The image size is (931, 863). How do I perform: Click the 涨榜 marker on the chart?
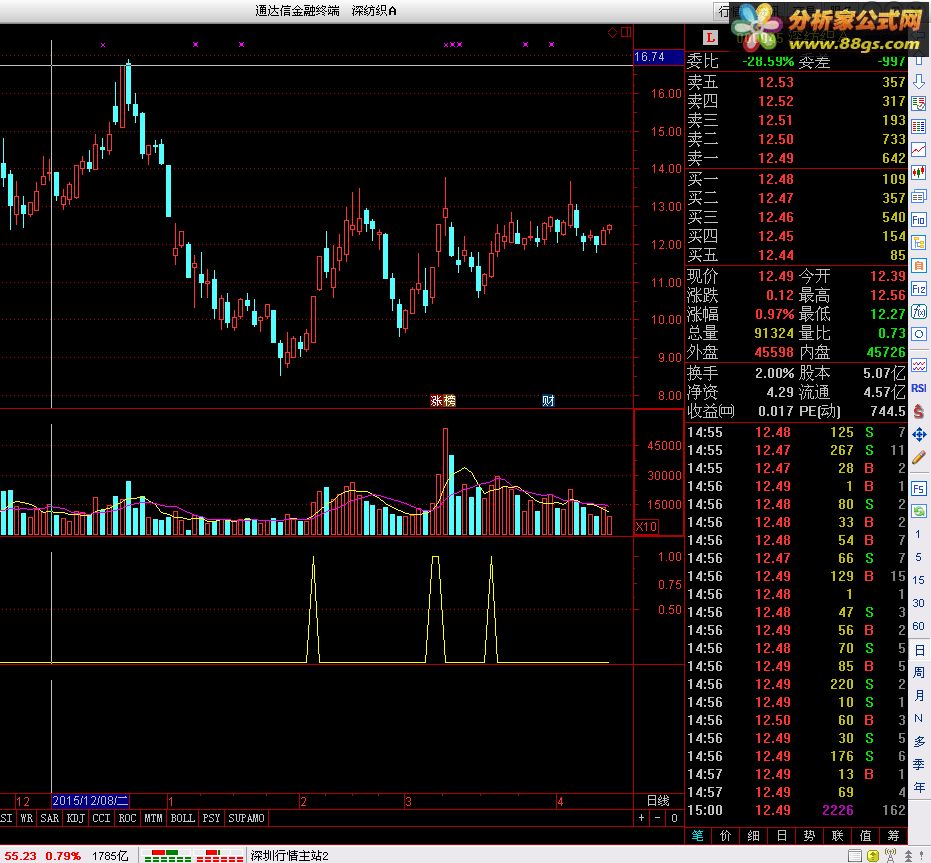pos(442,400)
